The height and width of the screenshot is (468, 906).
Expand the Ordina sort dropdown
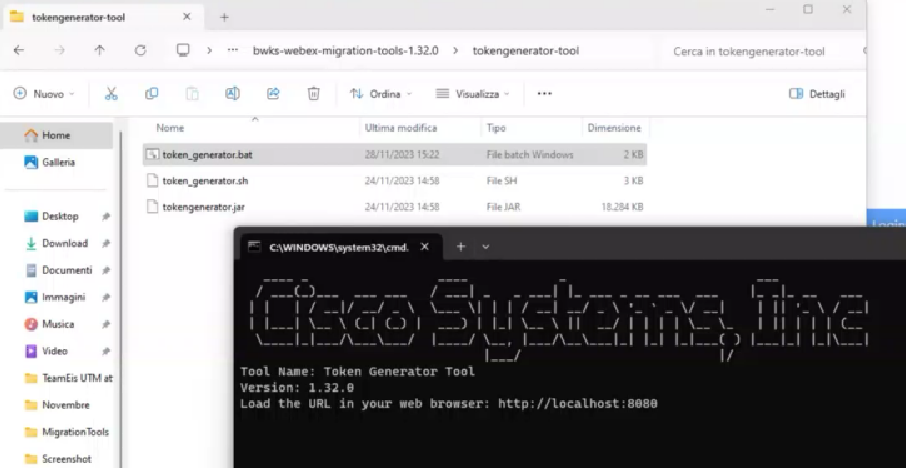coord(380,94)
